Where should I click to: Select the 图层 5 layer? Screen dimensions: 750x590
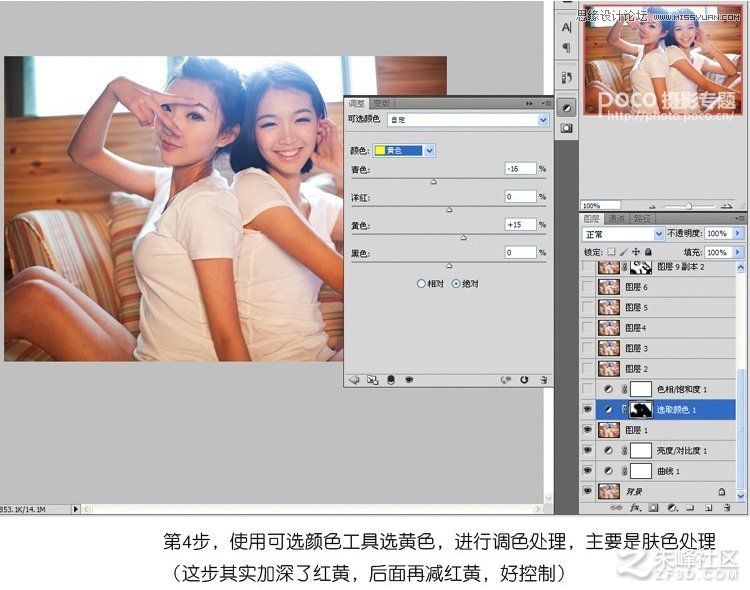[x=666, y=307]
